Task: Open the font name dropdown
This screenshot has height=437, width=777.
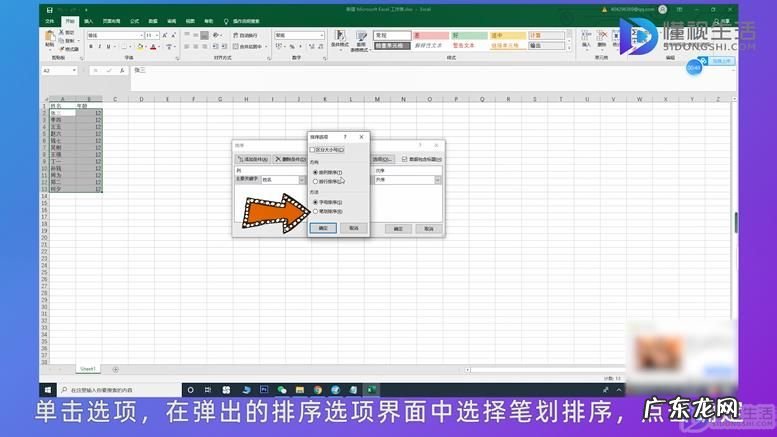Action: coord(141,35)
